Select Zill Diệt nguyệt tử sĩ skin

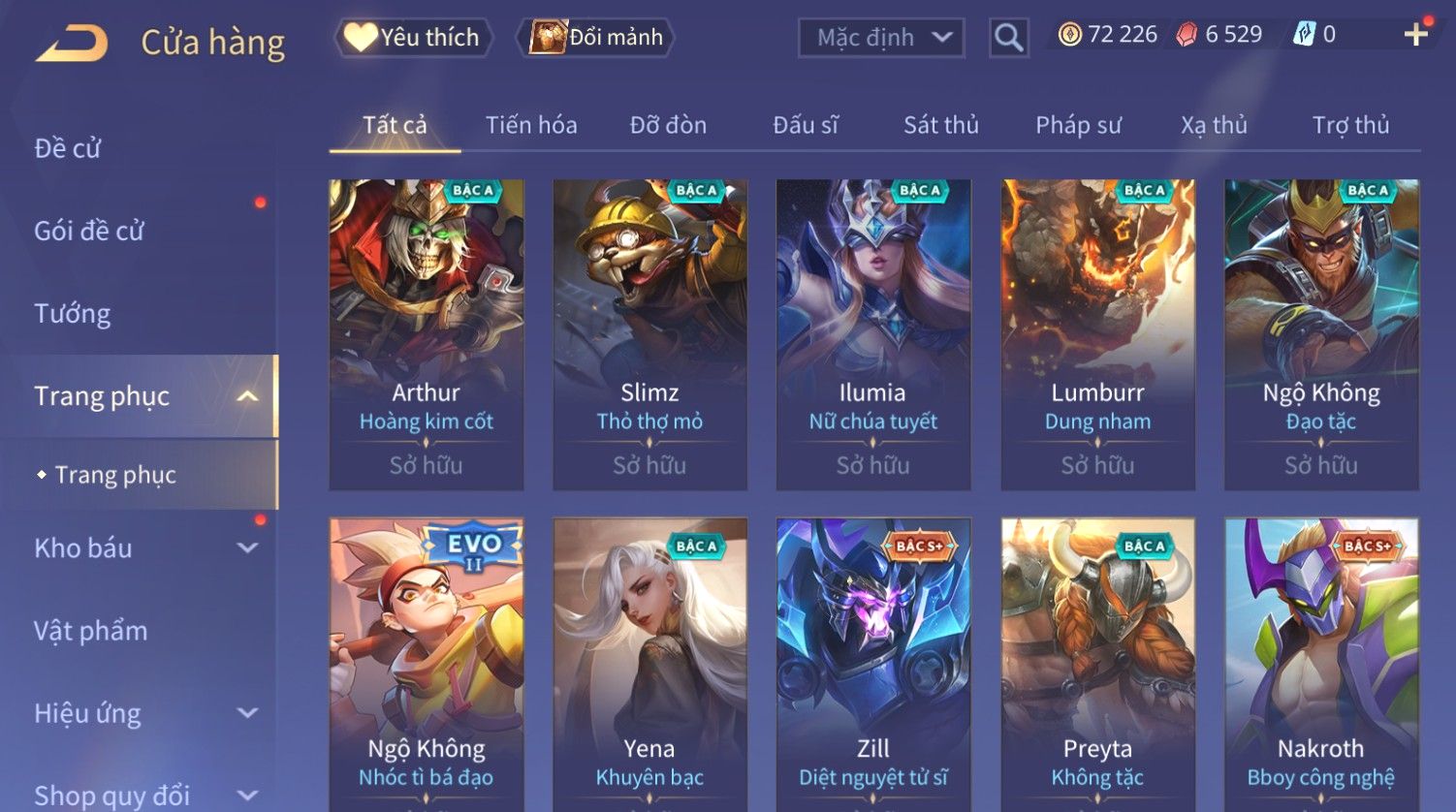(873, 665)
